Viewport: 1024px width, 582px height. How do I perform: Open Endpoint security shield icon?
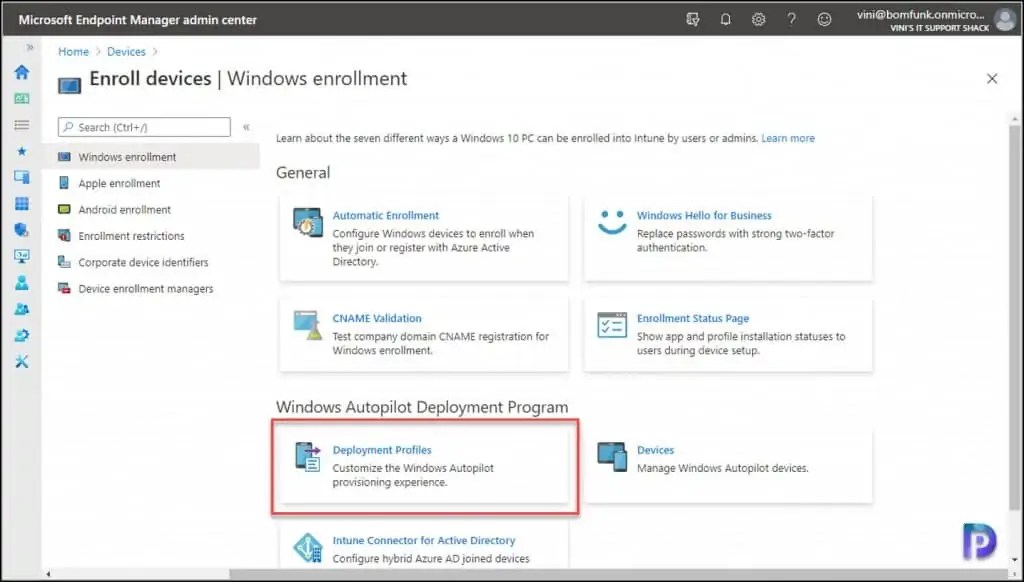(x=22, y=229)
